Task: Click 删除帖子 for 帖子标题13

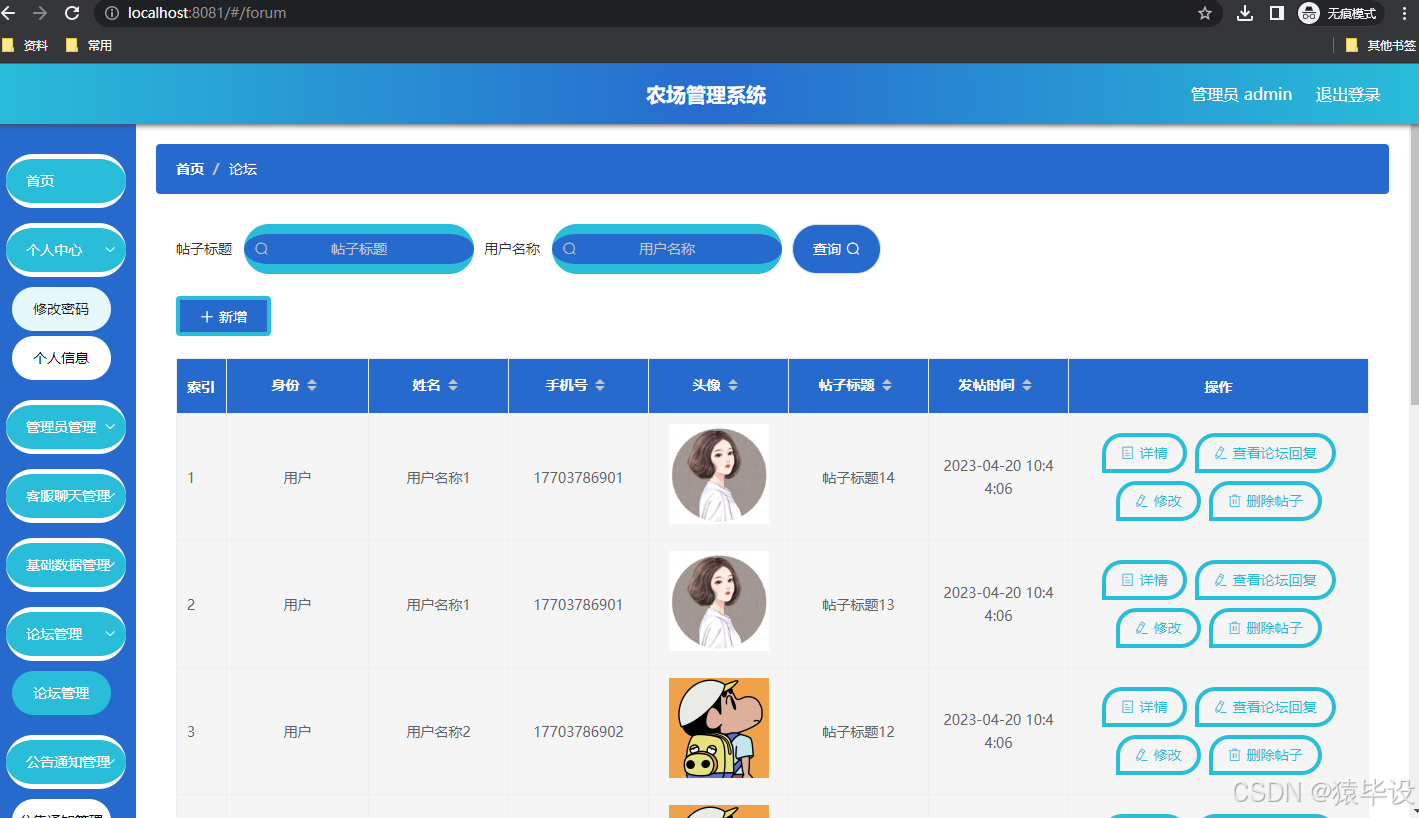Action: tap(1265, 628)
